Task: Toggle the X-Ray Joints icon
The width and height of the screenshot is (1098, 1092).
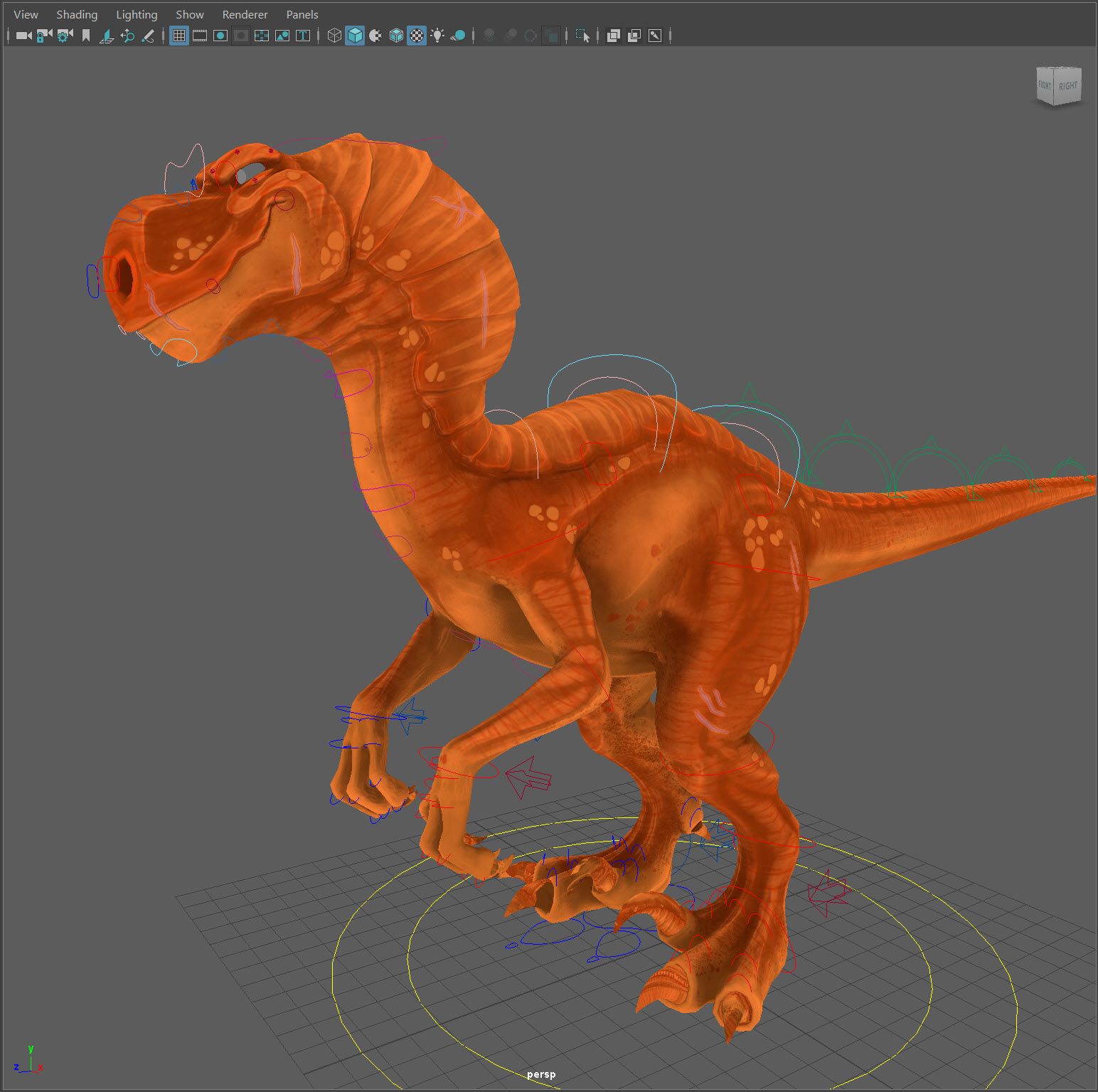Action: pyautogui.click(x=655, y=36)
